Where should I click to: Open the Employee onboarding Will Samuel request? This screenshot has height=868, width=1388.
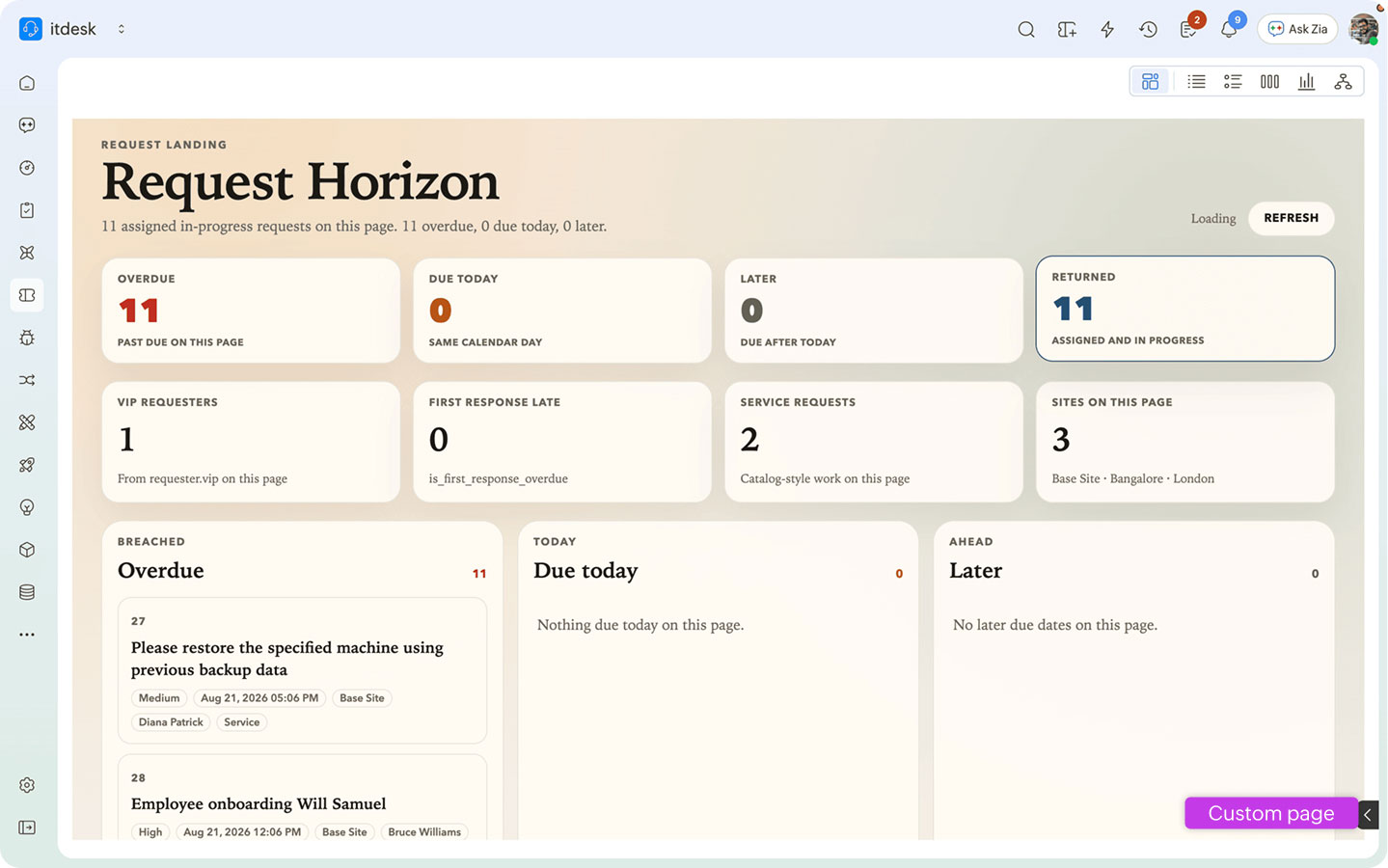(259, 803)
